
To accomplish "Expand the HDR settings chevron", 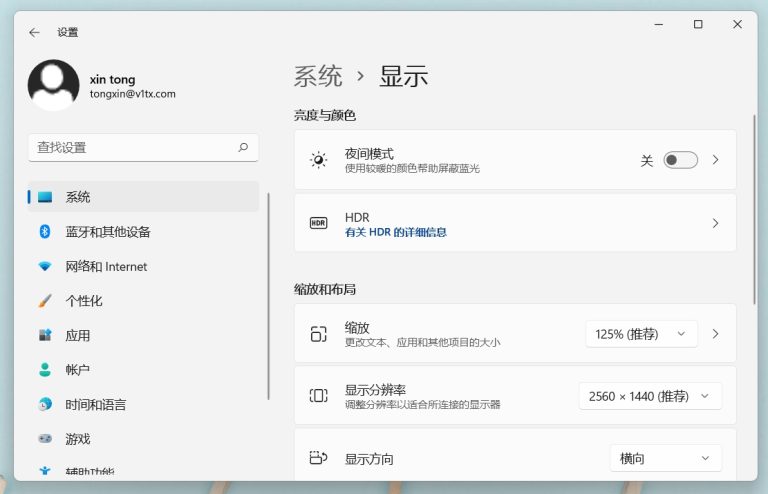I will pos(715,223).
